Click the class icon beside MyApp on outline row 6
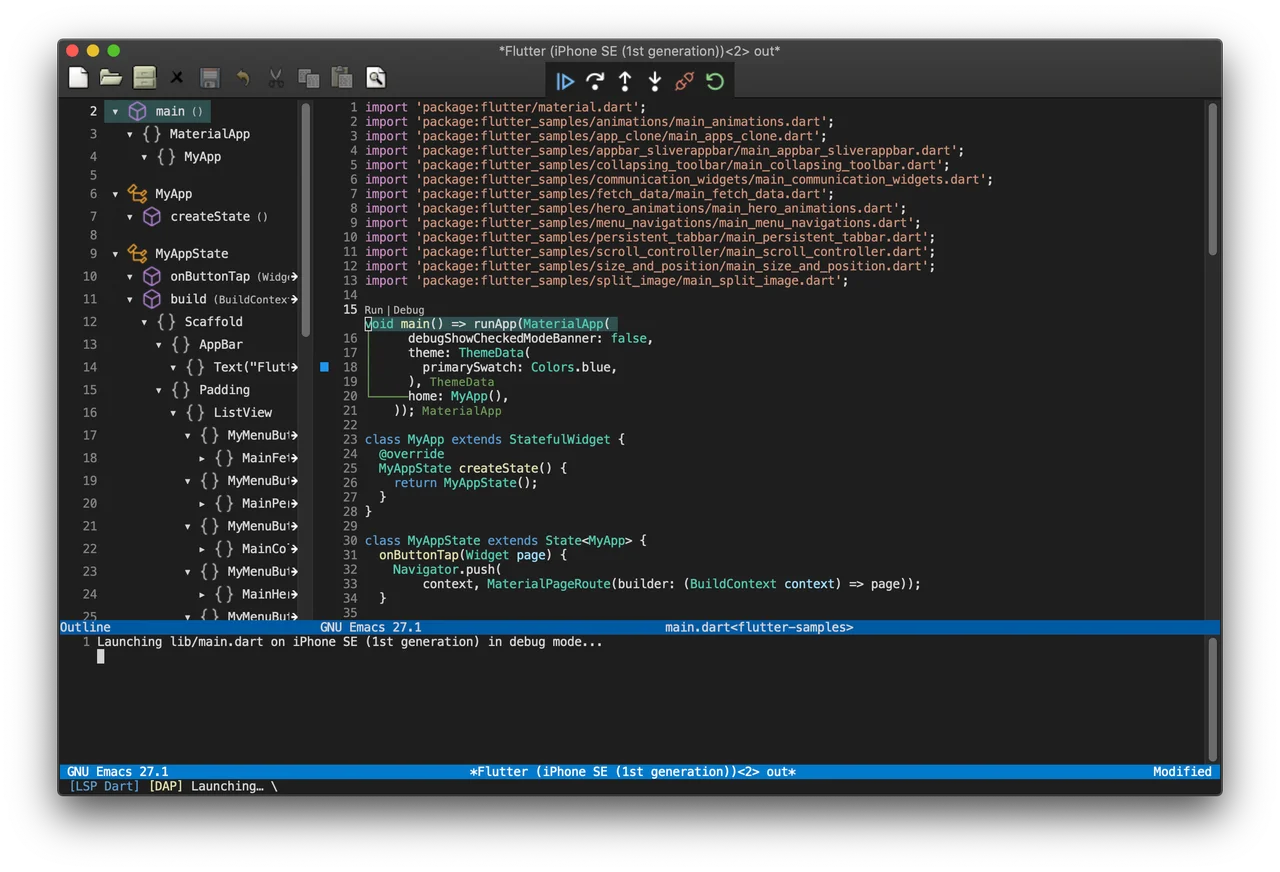This screenshot has width=1280, height=872. coord(138,194)
